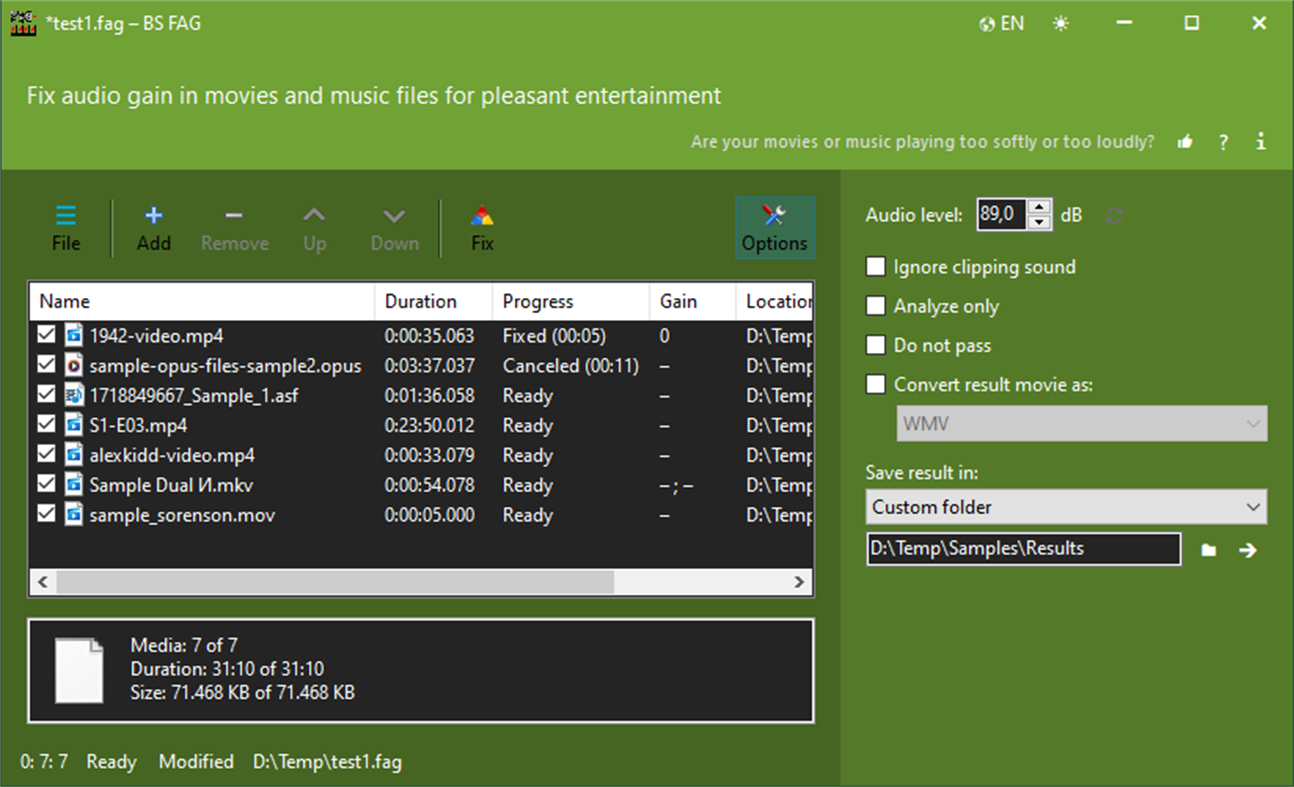Open the app info panel
The height and width of the screenshot is (787, 1294).
tap(1260, 141)
